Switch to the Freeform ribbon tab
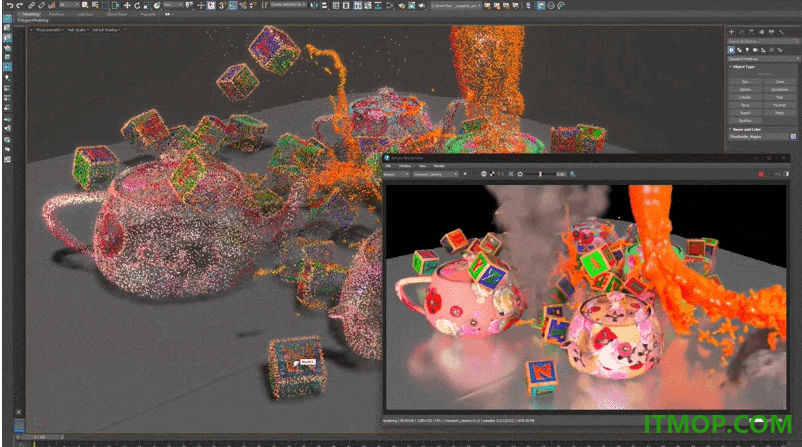The image size is (802, 447). tap(56, 14)
